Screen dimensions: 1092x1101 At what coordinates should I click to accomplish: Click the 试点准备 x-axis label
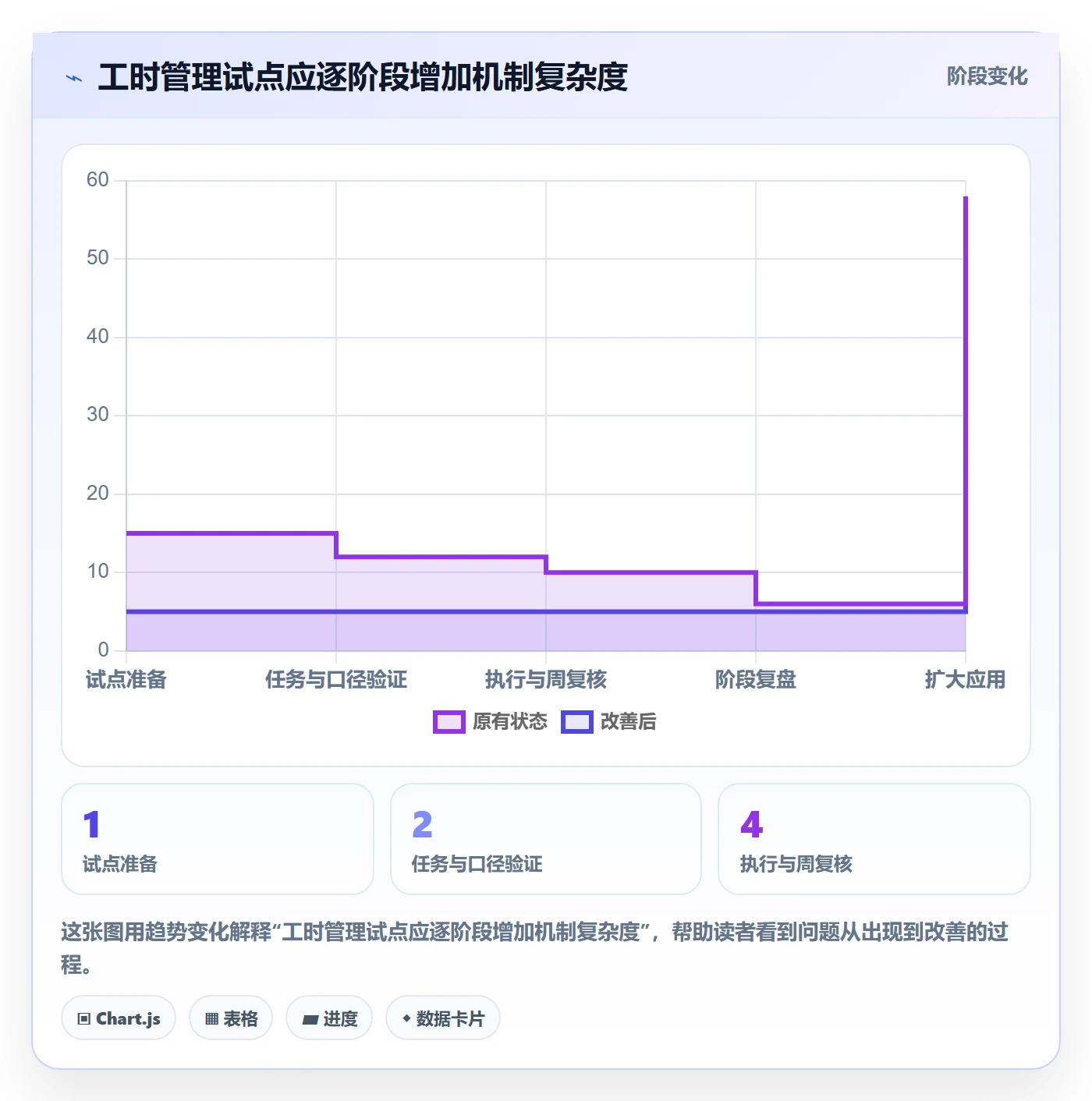pyautogui.click(x=126, y=680)
